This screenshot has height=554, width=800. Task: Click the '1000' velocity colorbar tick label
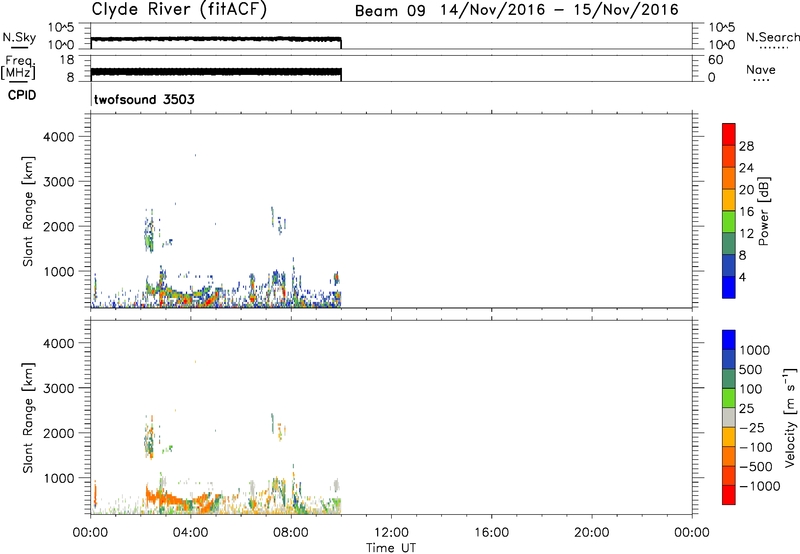pos(755,350)
